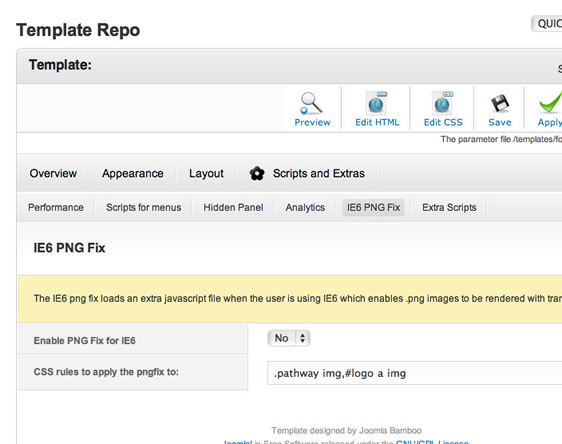Open the Analytics sub-tab

pyautogui.click(x=305, y=207)
